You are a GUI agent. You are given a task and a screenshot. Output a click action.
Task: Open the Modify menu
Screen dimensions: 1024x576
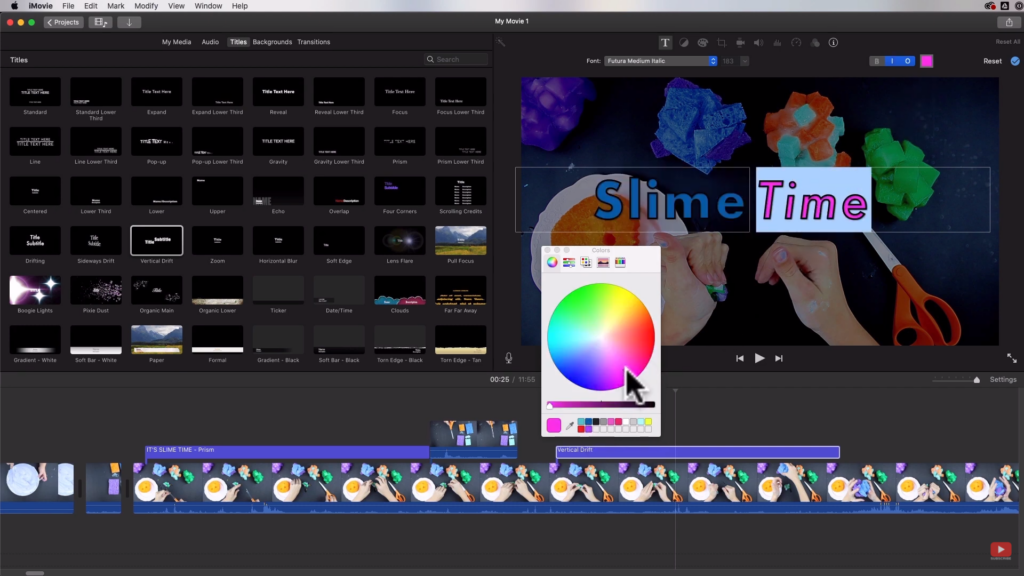[x=146, y=6]
